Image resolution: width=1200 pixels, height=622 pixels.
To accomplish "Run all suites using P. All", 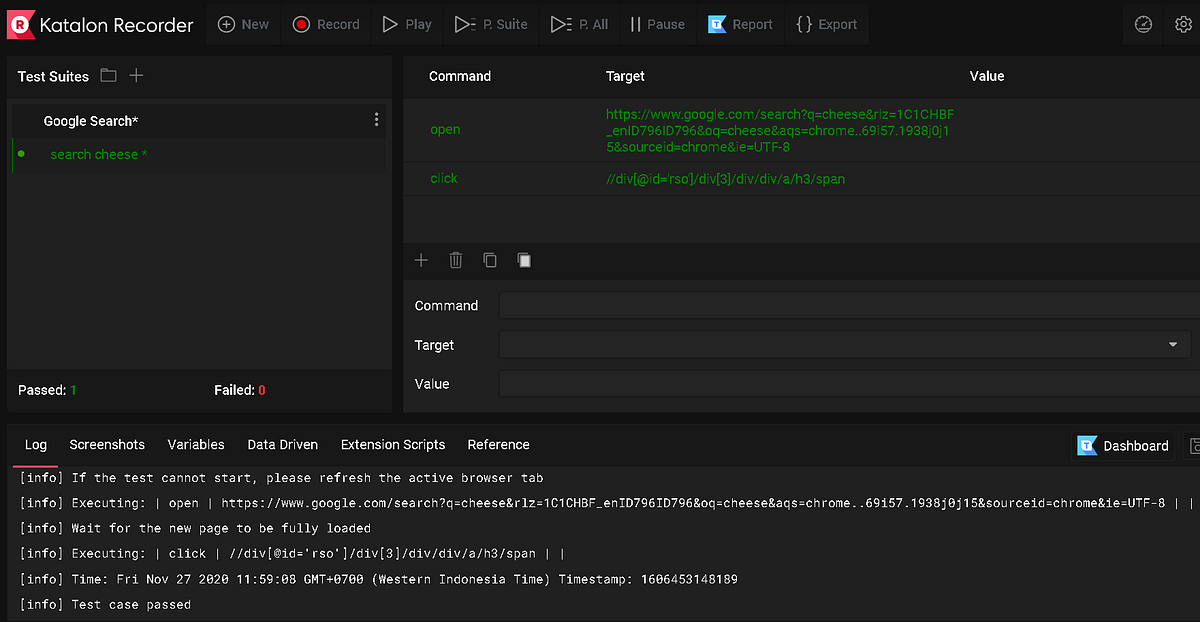I will click(579, 24).
